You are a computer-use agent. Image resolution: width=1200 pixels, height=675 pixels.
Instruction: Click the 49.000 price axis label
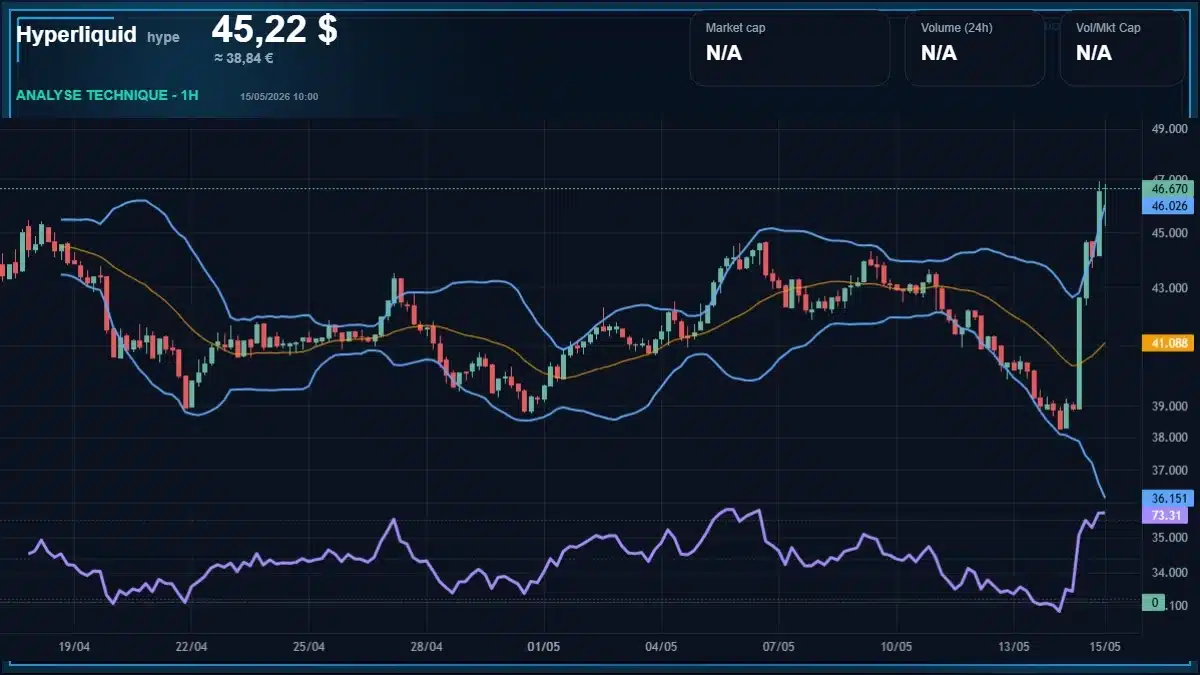(1169, 129)
